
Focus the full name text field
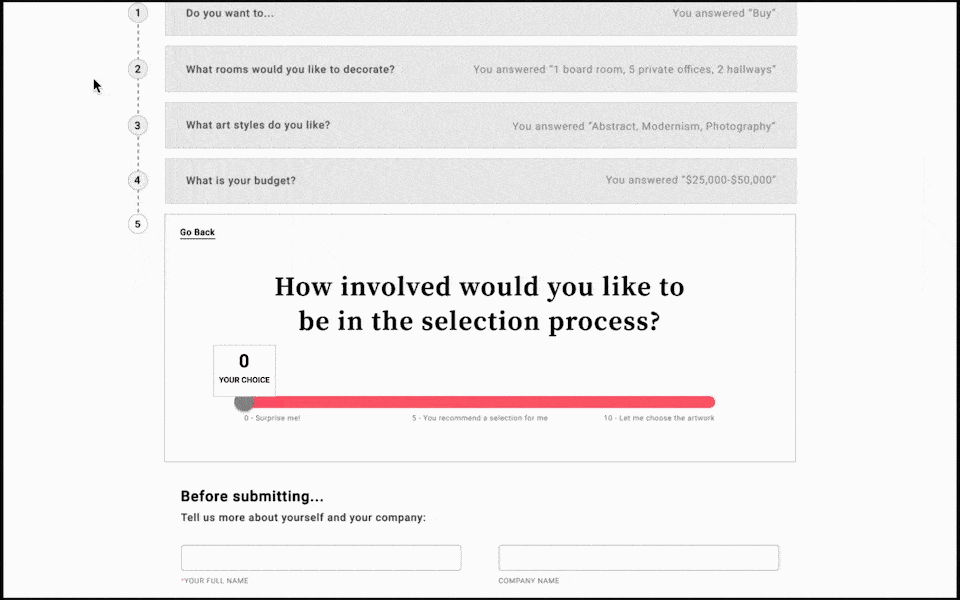click(320, 558)
